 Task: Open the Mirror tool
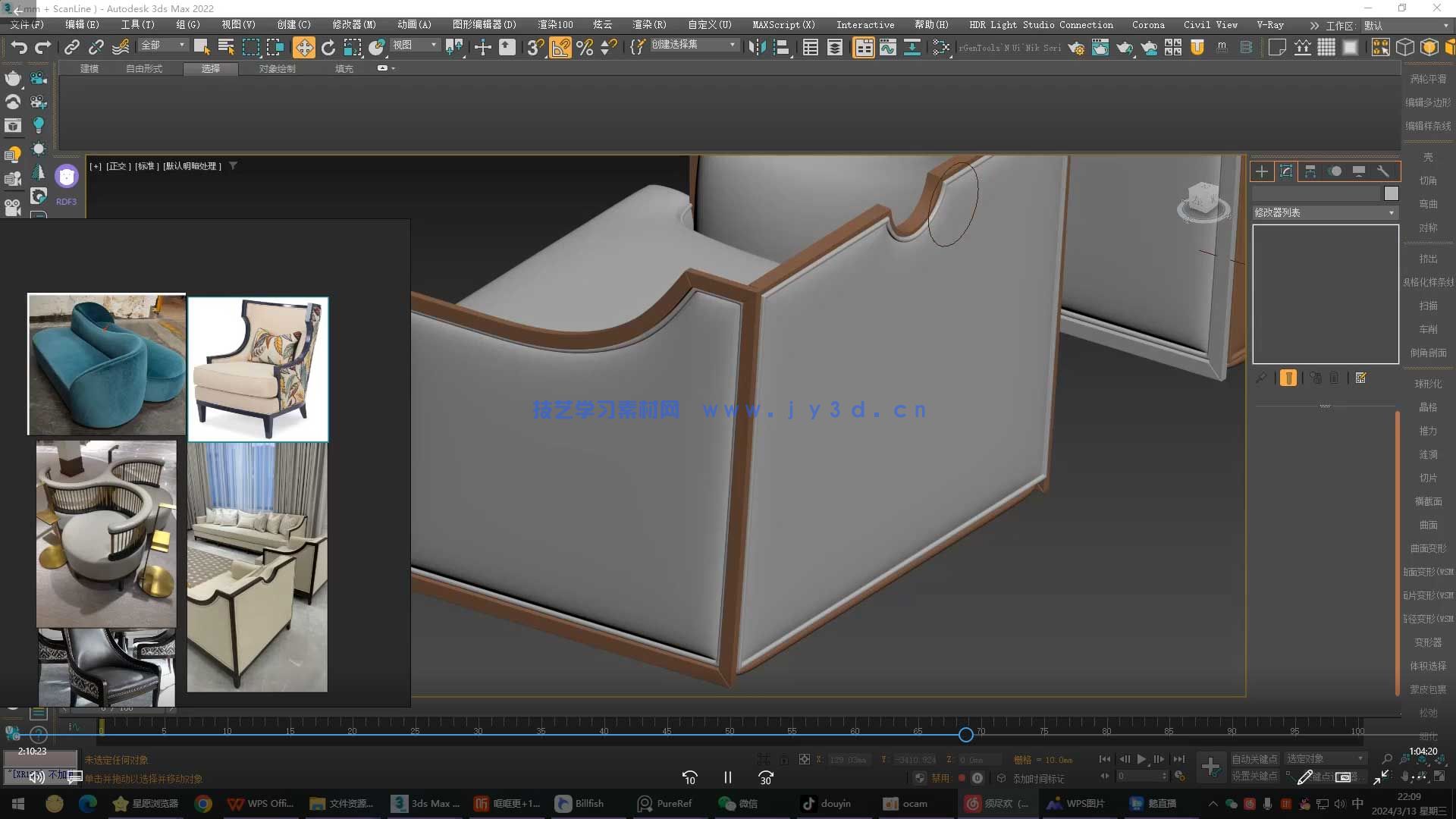757,48
